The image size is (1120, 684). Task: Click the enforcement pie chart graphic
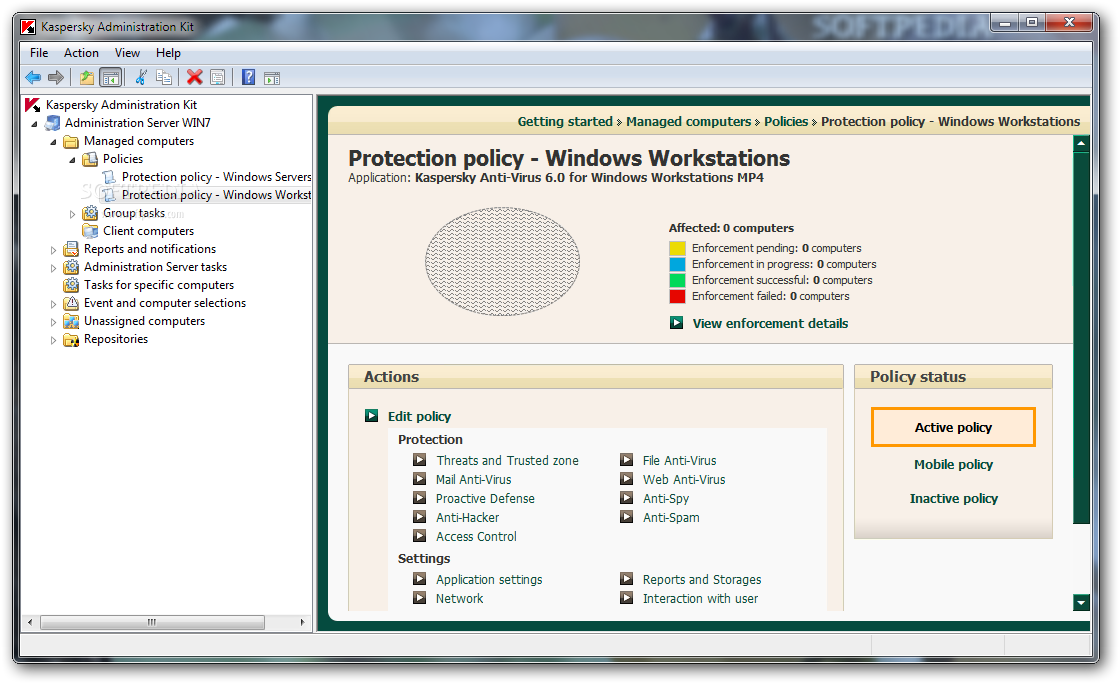click(502, 261)
